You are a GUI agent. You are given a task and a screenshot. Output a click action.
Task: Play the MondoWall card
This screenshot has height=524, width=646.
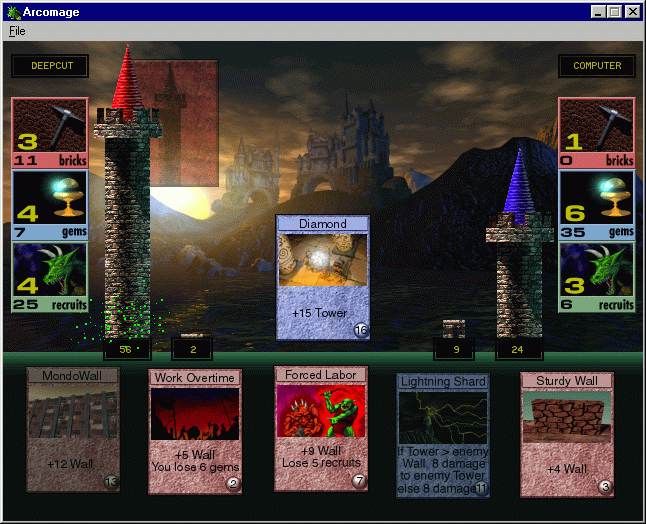(72, 430)
